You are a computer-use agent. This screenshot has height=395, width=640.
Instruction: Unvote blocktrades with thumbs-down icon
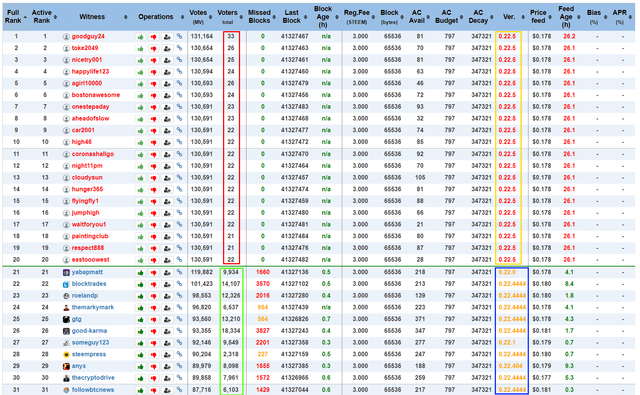(x=154, y=284)
